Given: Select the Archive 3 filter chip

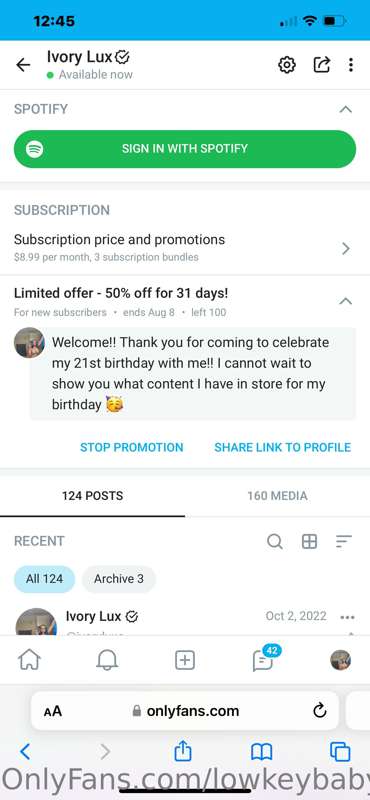Looking at the screenshot, I should [118, 579].
